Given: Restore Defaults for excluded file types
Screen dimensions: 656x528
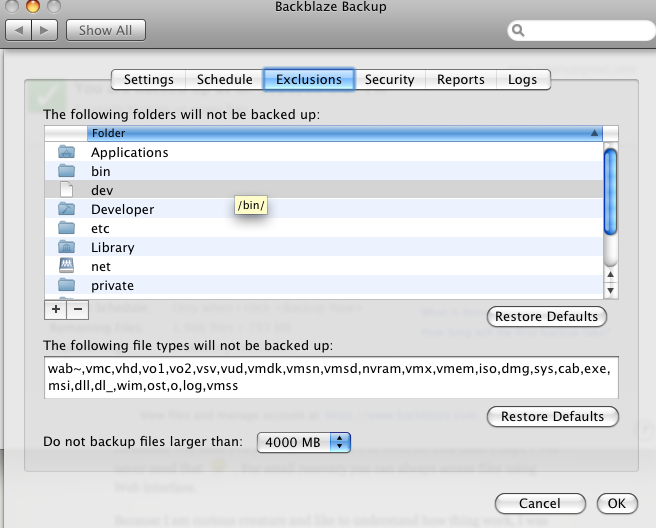Looking at the screenshot, I should click(552, 417).
